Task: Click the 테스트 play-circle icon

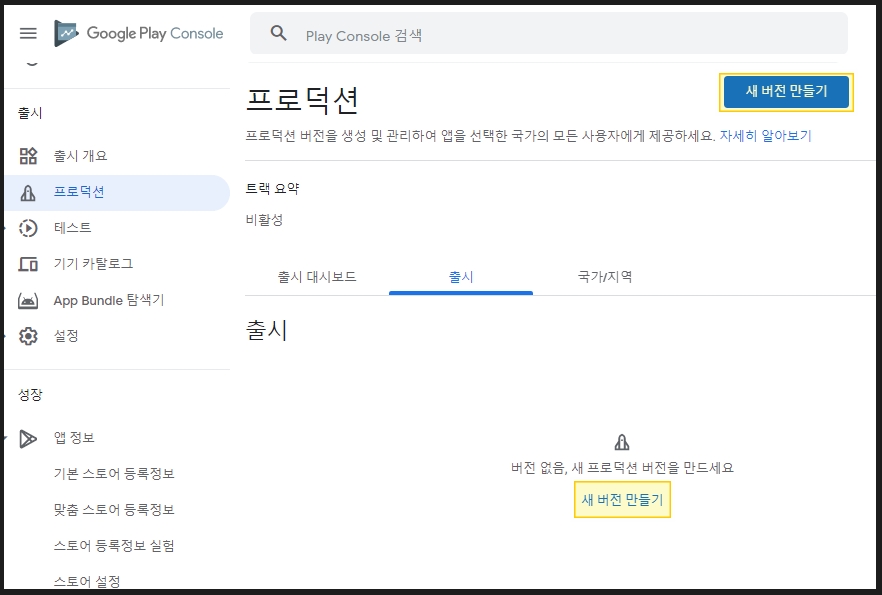Action: coord(28,228)
